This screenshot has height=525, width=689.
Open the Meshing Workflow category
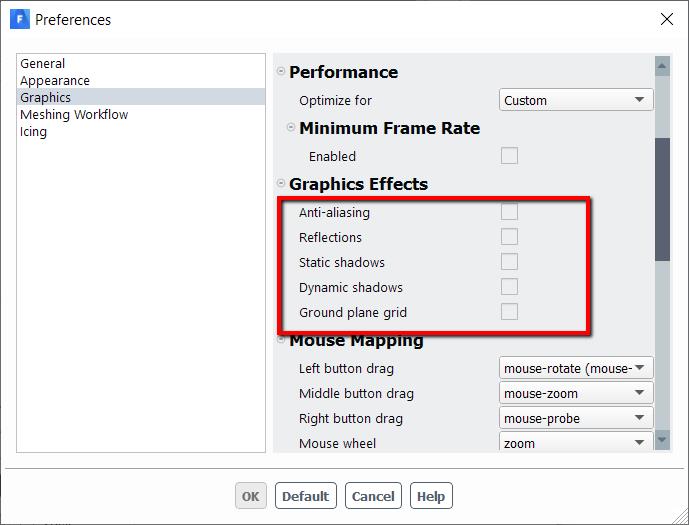(74, 114)
